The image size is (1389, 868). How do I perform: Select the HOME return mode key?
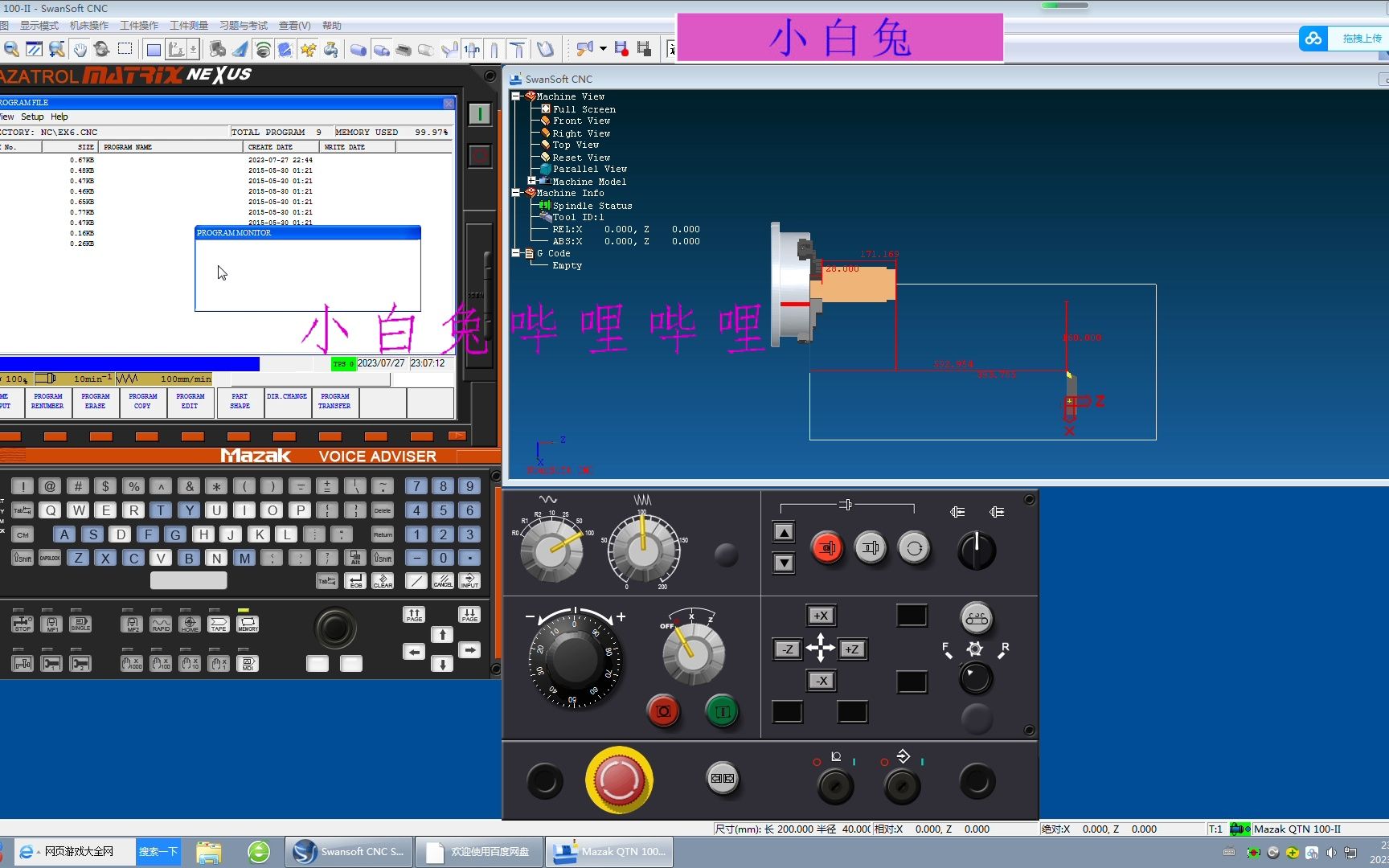click(x=190, y=624)
